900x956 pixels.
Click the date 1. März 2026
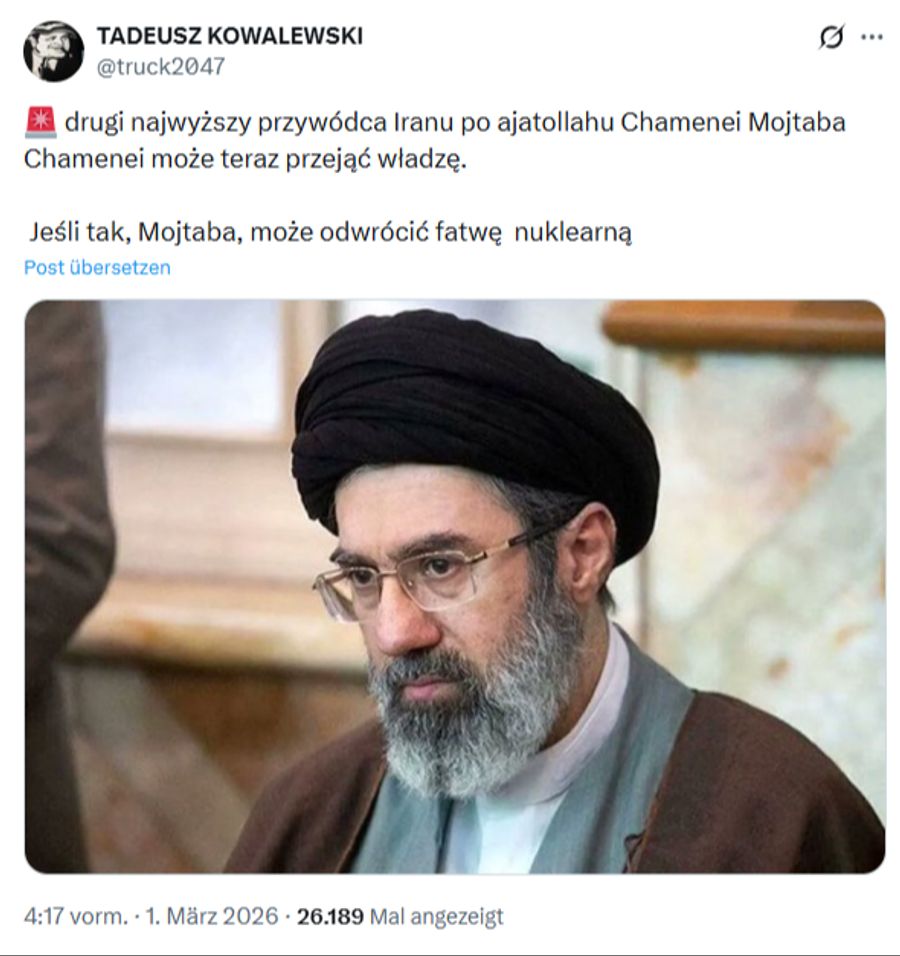point(212,916)
